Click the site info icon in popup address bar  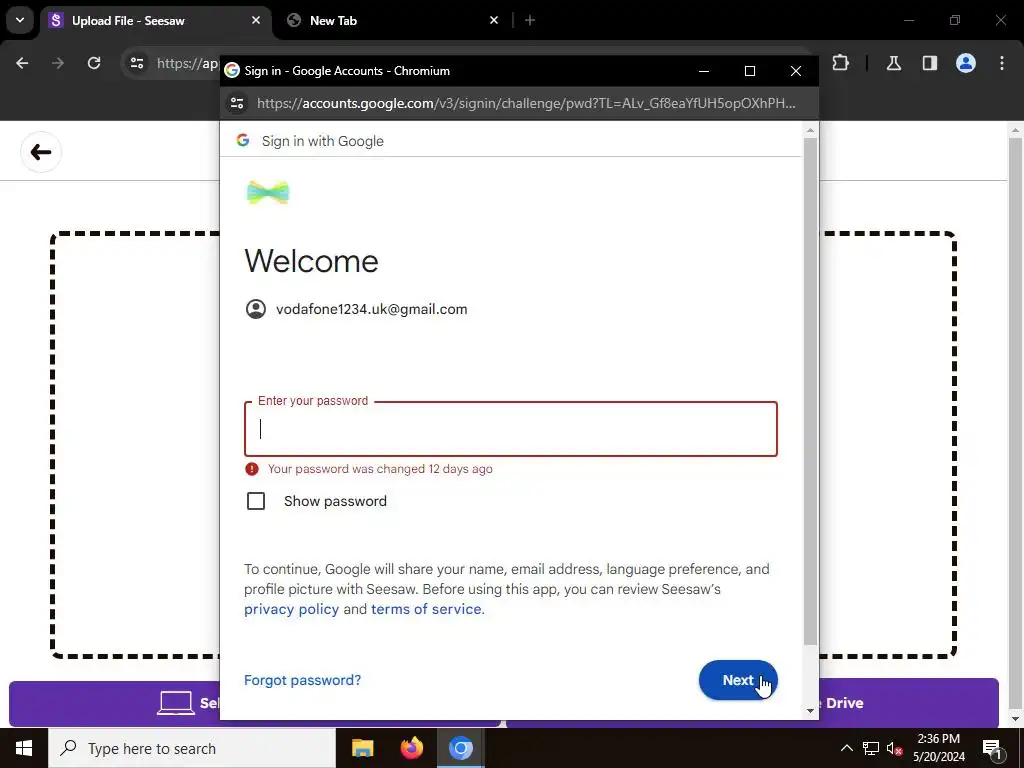237,103
